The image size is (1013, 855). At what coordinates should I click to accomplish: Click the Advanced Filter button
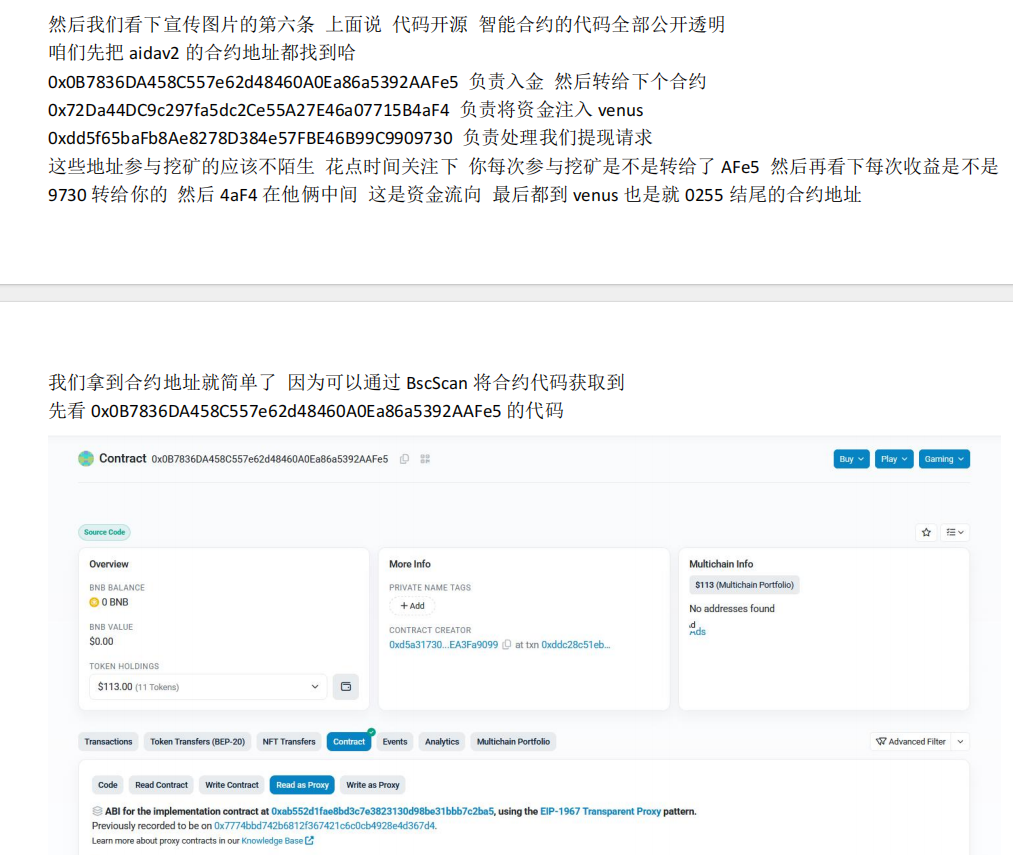click(910, 742)
